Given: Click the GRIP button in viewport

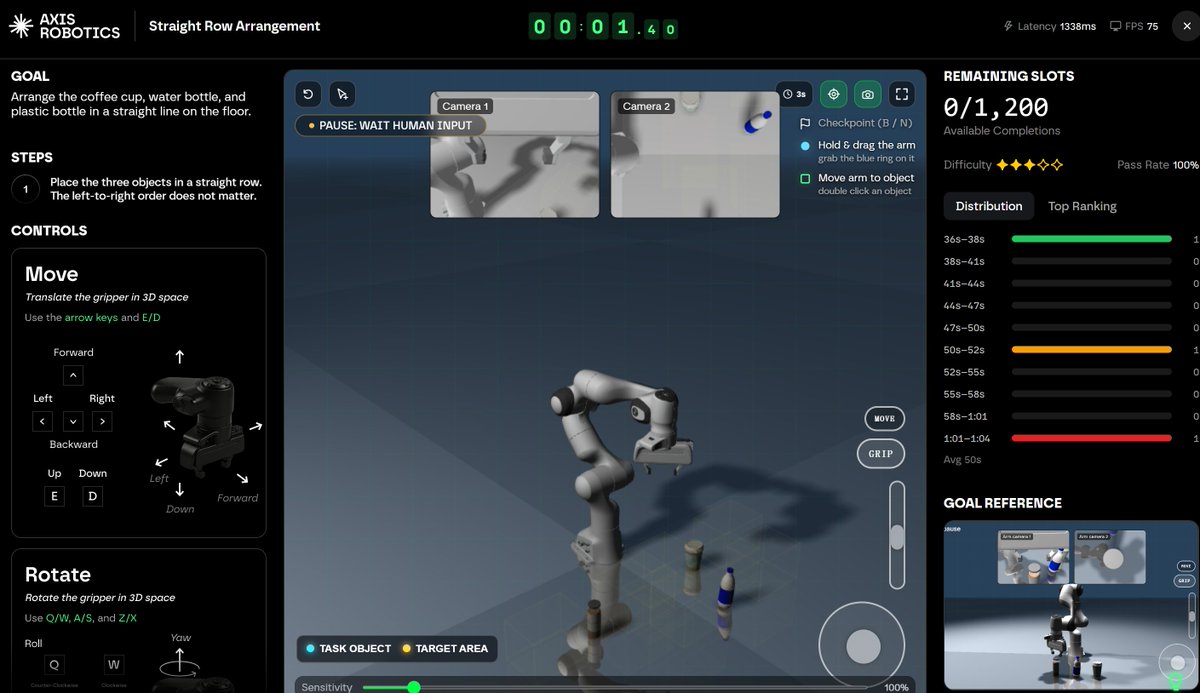Looking at the screenshot, I should click(880, 453).
